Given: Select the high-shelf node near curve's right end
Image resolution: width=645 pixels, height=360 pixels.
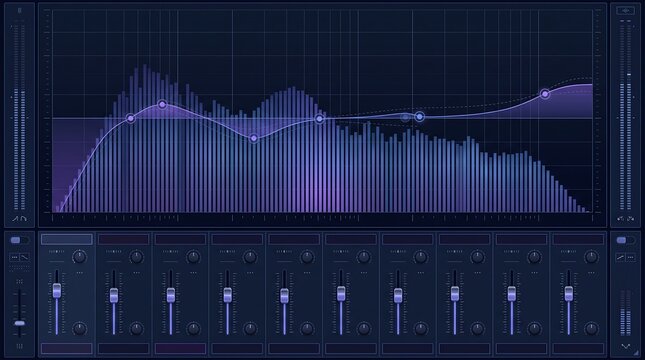Looking at the screenshot, I should pos(545,94).
